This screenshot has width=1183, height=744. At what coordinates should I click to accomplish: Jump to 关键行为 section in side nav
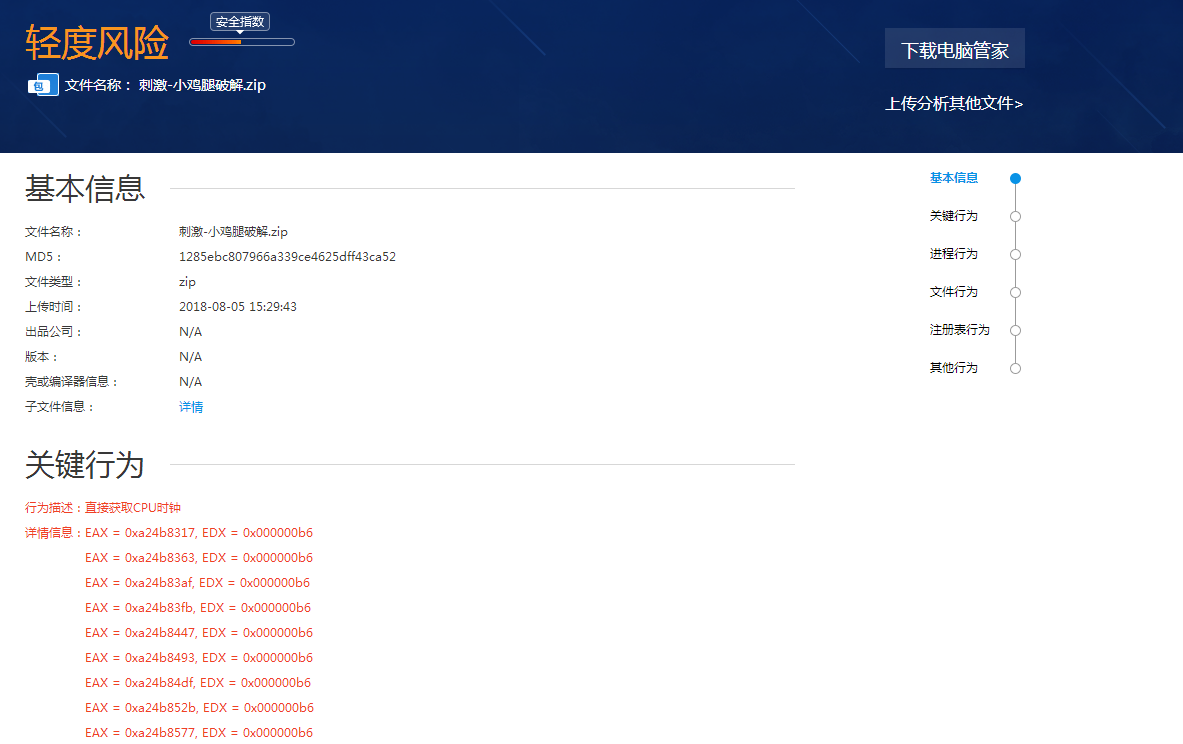[954, 216]
